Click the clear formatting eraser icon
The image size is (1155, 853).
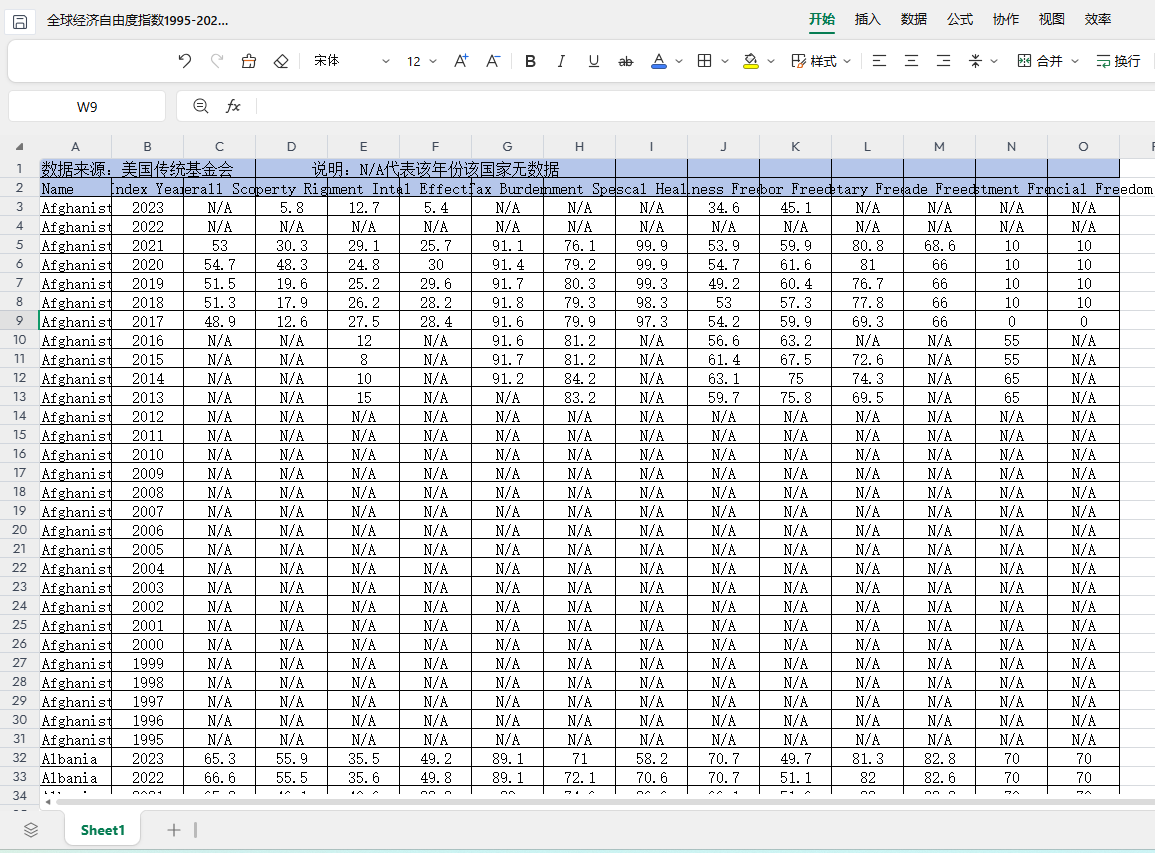281,61
